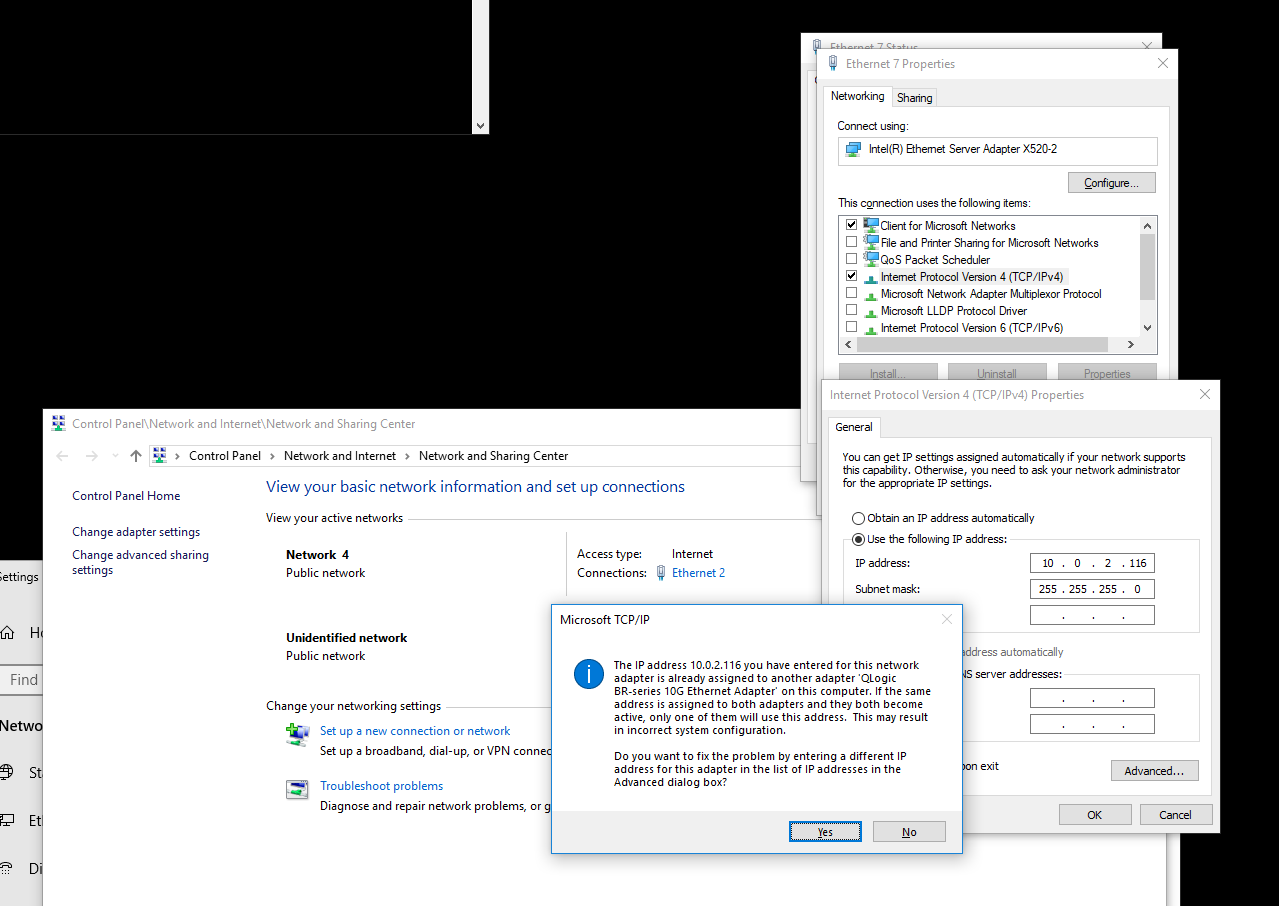This screenshot has height=906, width=1279.
Task: Click the Client for Microsoft Networks icon
Action: [871, 225]
